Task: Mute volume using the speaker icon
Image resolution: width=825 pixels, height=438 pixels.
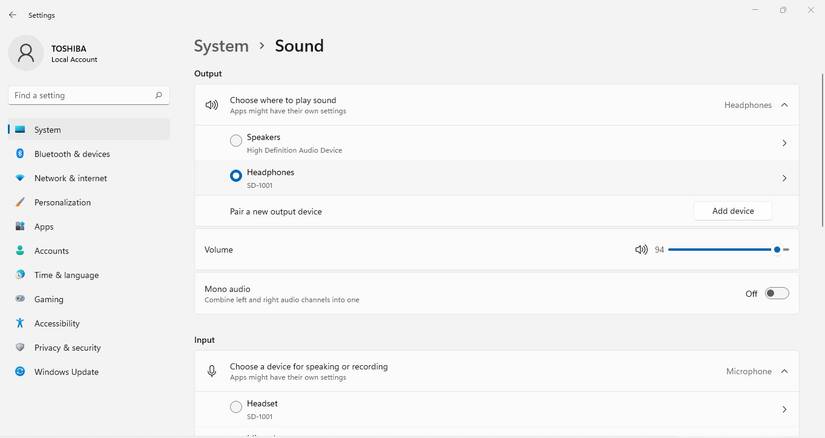Action: [x=641, y=250]
